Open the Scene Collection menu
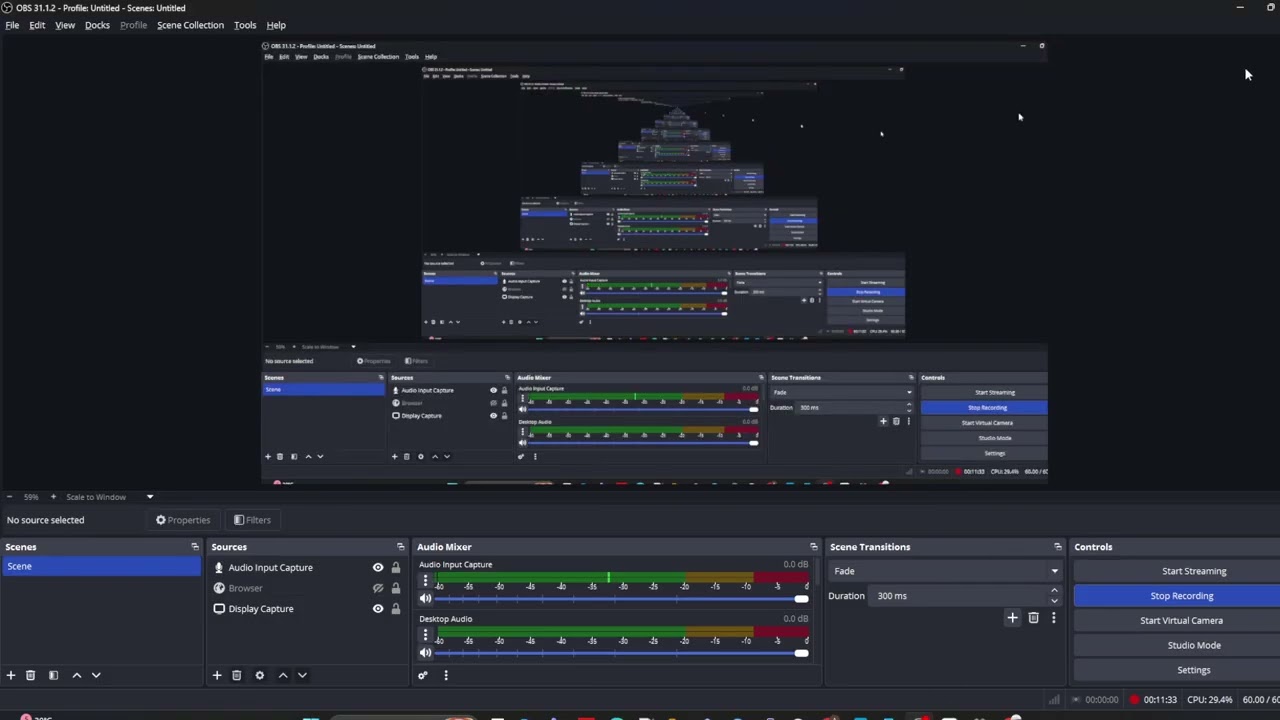Screen dimensions: 1280x720 point(190,25)
